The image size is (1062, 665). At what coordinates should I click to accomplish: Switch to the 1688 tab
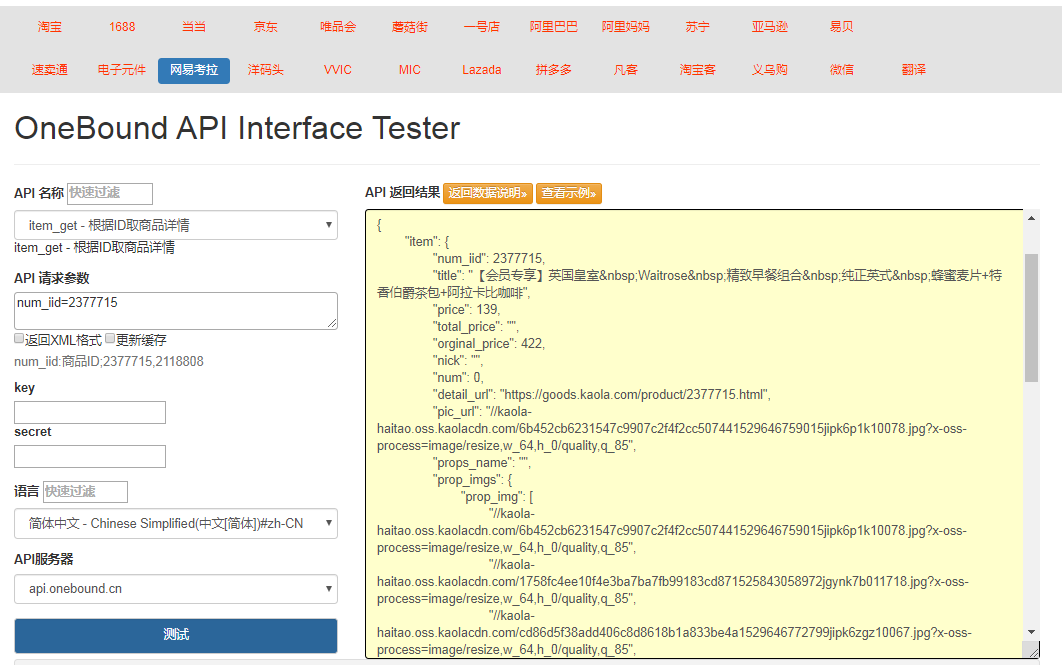[122, 27]
